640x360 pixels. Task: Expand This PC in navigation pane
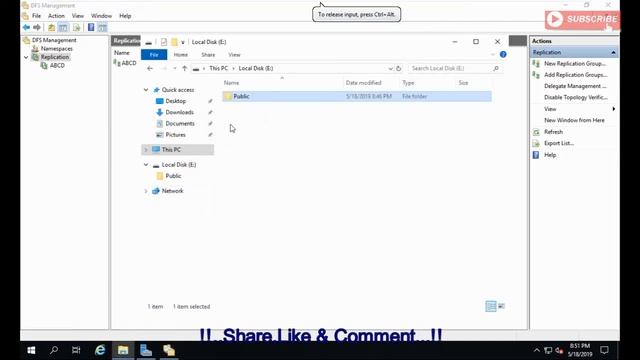(x=146, y=150)
